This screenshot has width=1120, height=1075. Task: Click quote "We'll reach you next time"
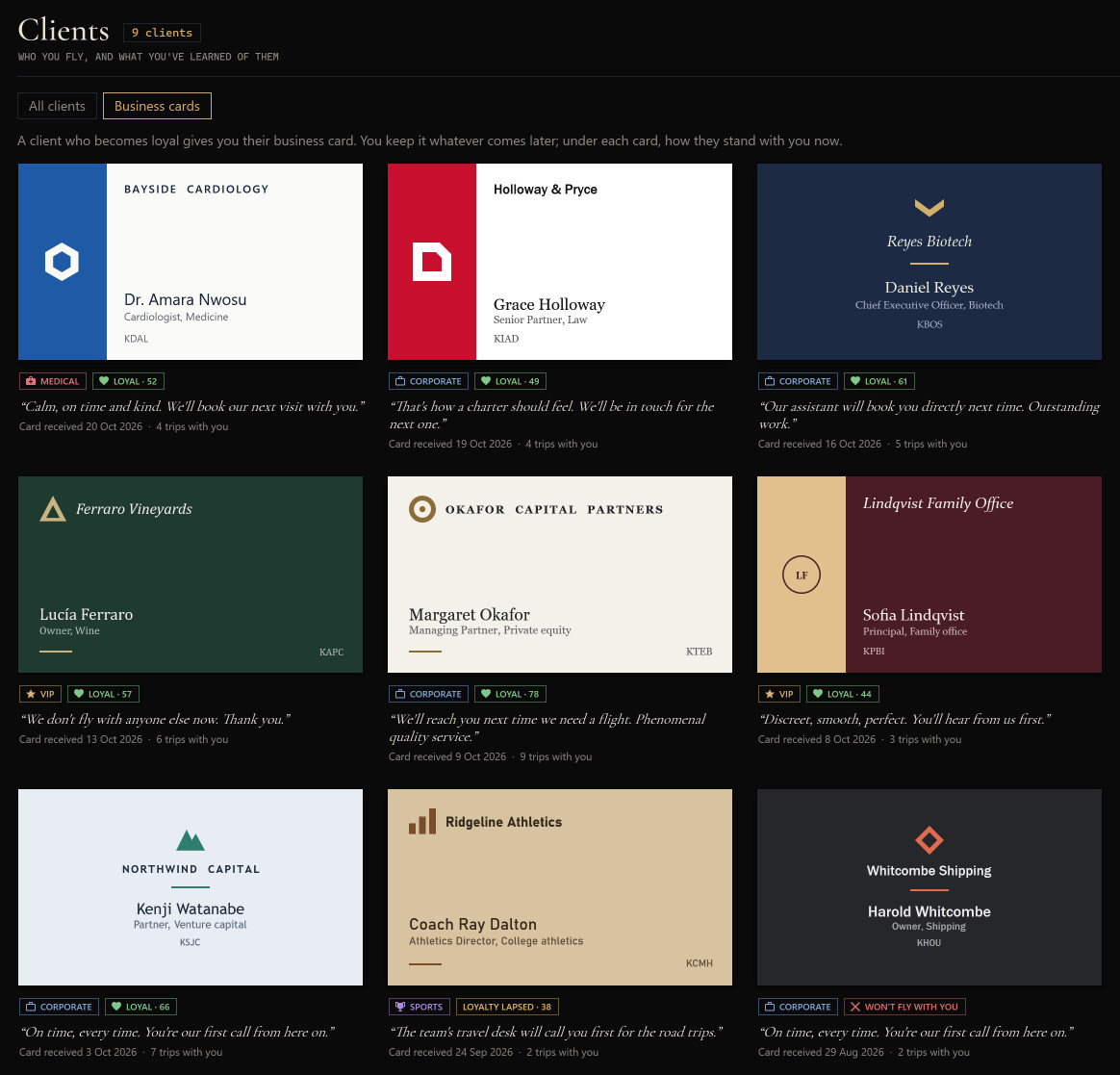tap(547, 728)
